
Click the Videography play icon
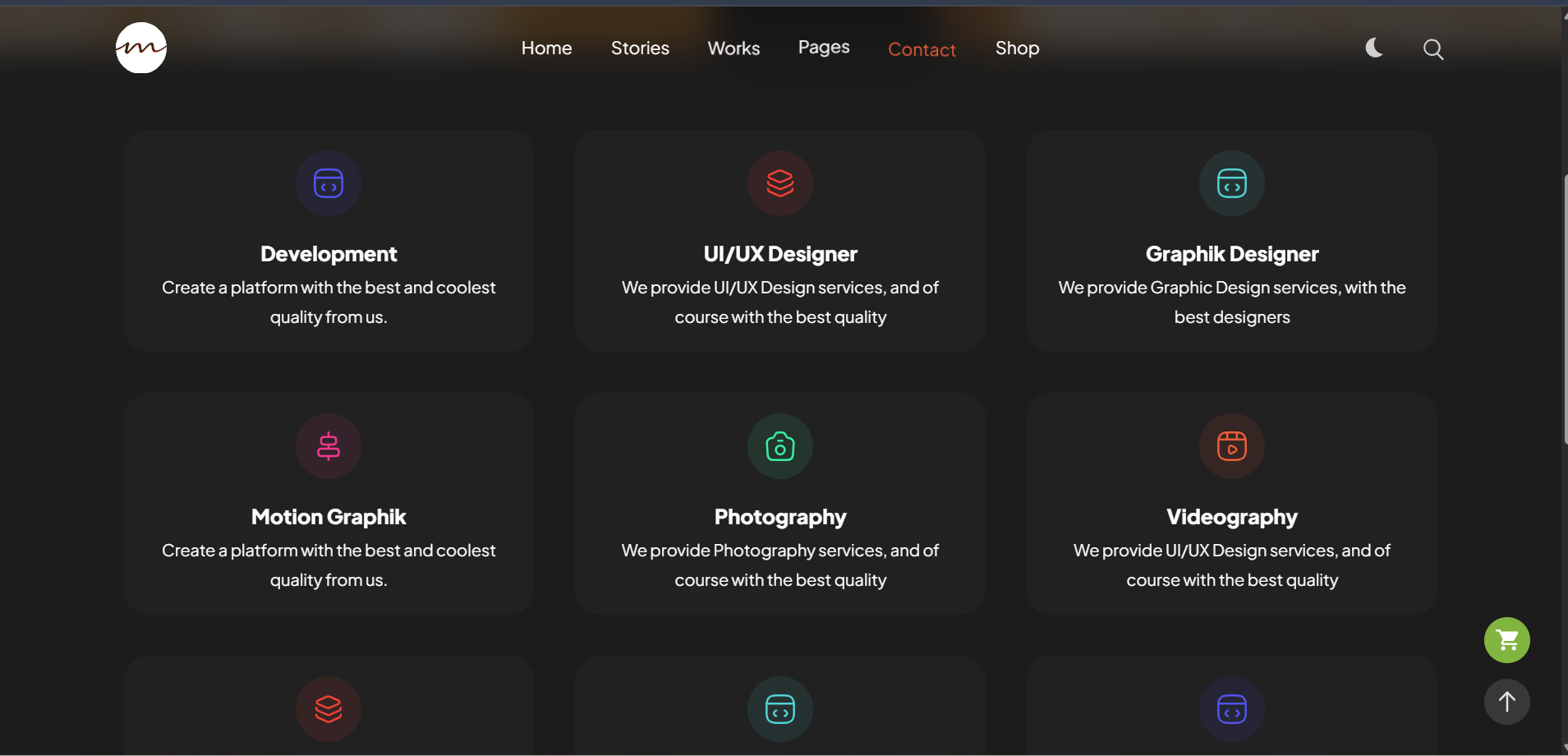click(x=1232, y=446)
